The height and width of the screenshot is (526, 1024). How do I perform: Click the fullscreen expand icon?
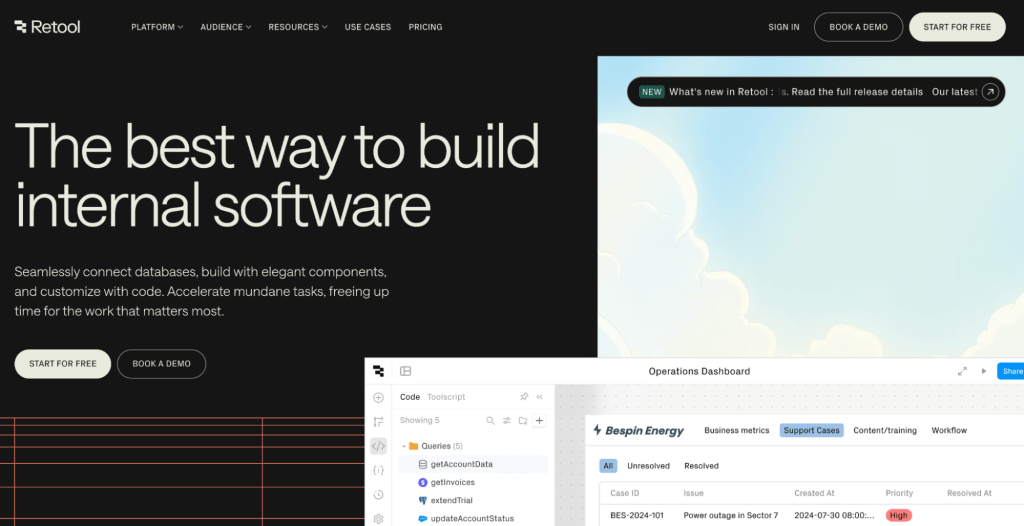pyautogui.click(x=962, y=371)
